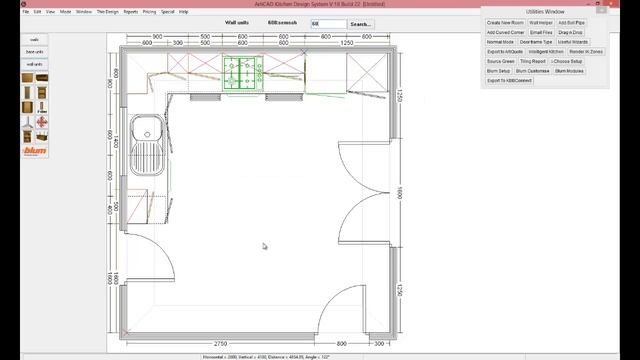Click Email Files button
Image resolution: width=640 pixels, height=360 pixels.
pyautogui.click(x=541, y=32)
